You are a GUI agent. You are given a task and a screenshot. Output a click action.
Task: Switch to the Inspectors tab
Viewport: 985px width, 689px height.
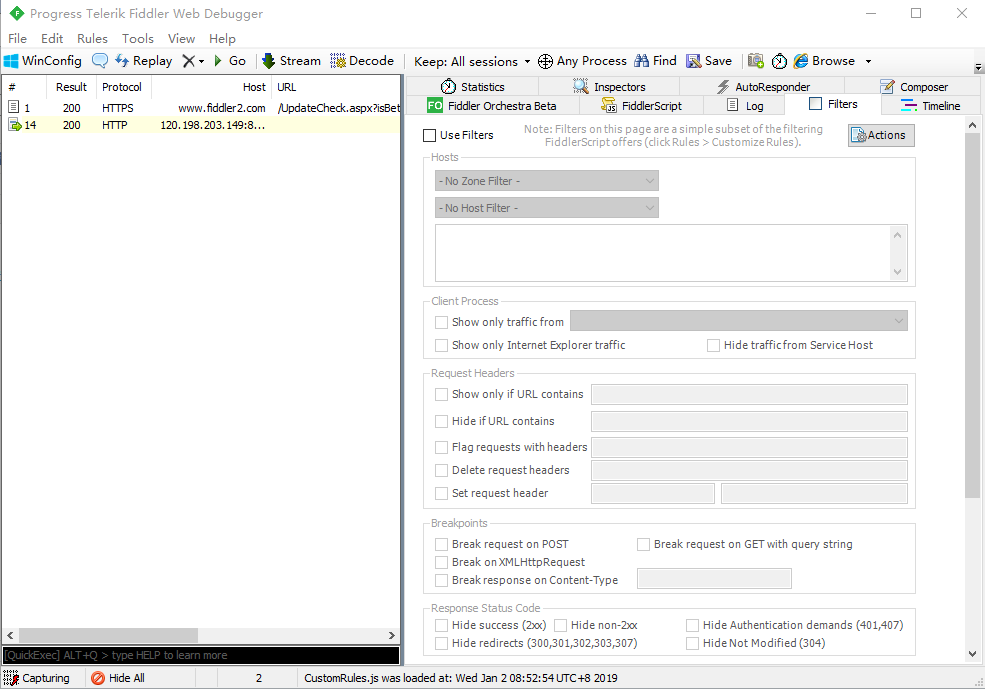click(x=609, y=87)
